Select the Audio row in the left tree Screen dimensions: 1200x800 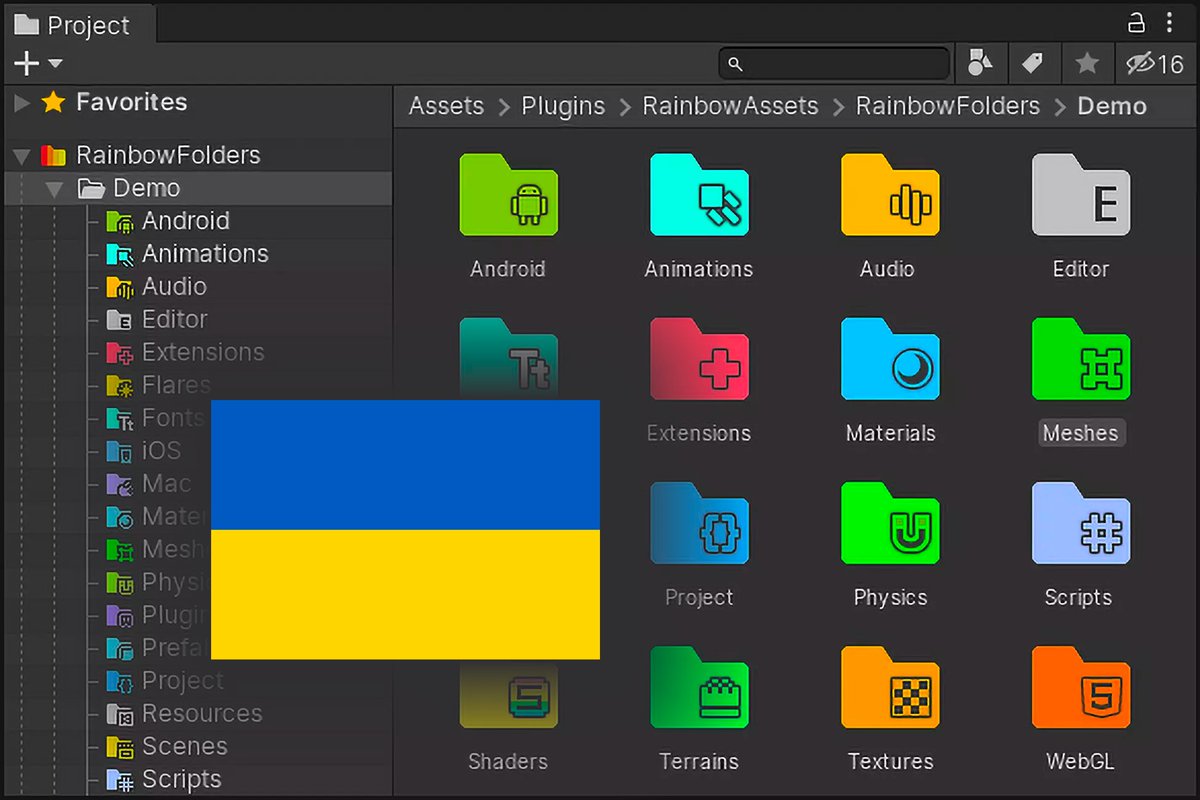click(x=198, y=287)
